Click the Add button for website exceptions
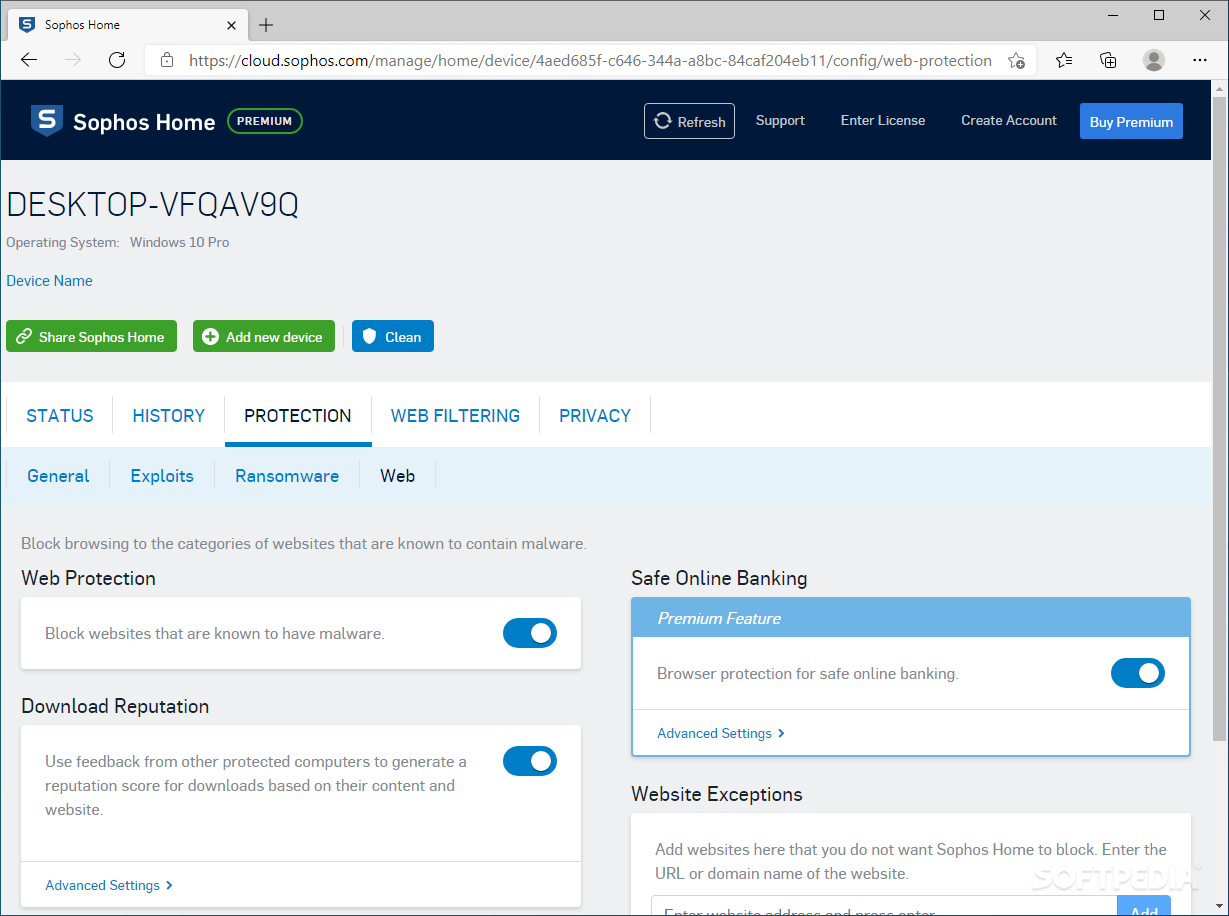 coord(1144,906)
